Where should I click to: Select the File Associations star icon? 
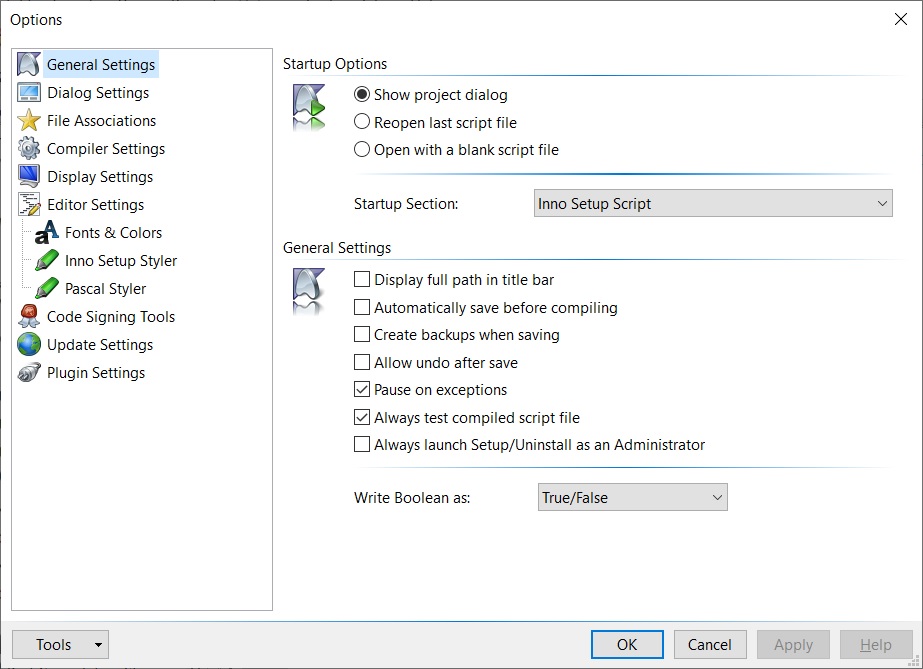29,121
